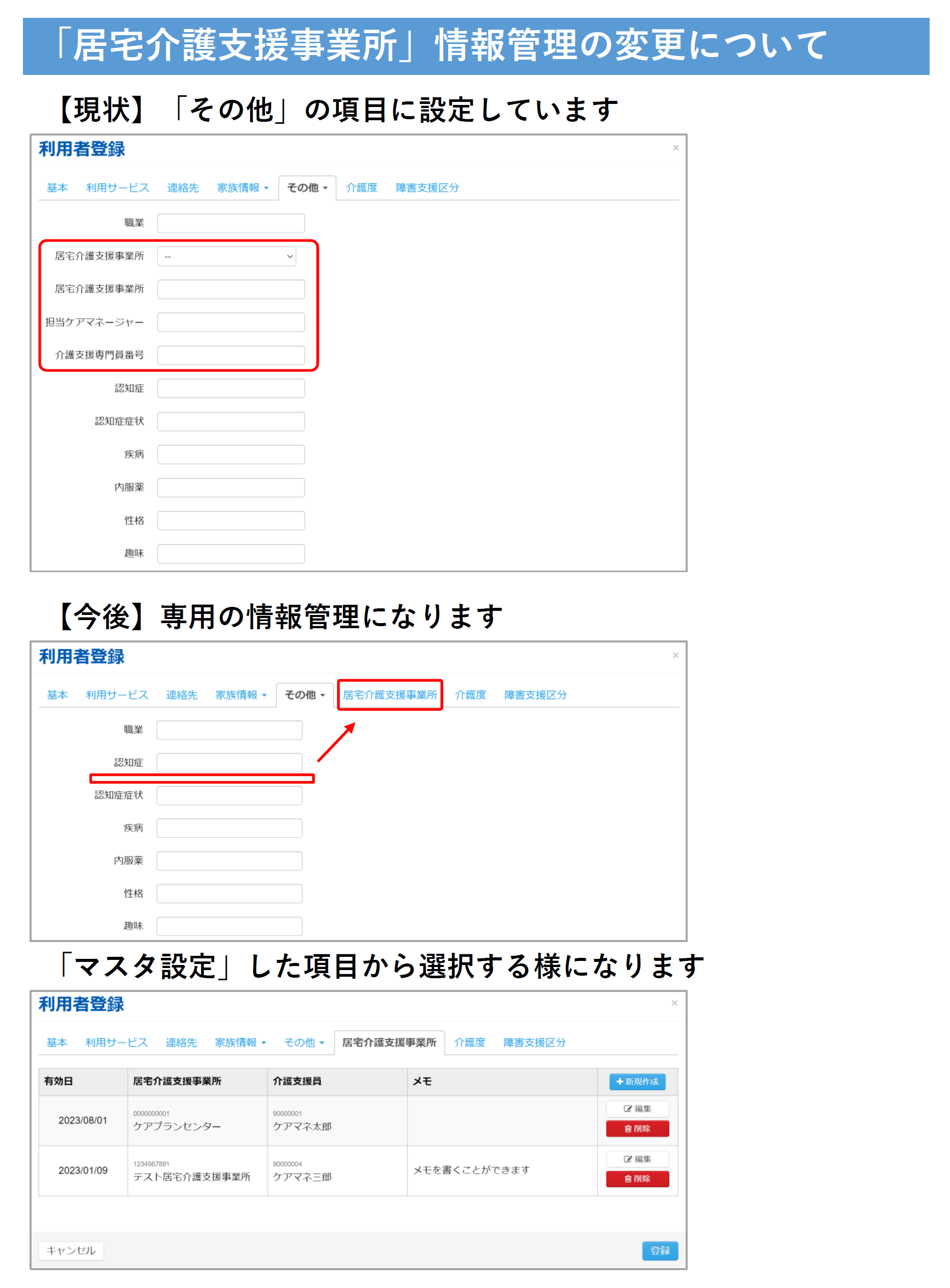The width and height of the screenshot is (950, 1288).
Task: Click the キャンセル button
Action: coord(70,1251)
